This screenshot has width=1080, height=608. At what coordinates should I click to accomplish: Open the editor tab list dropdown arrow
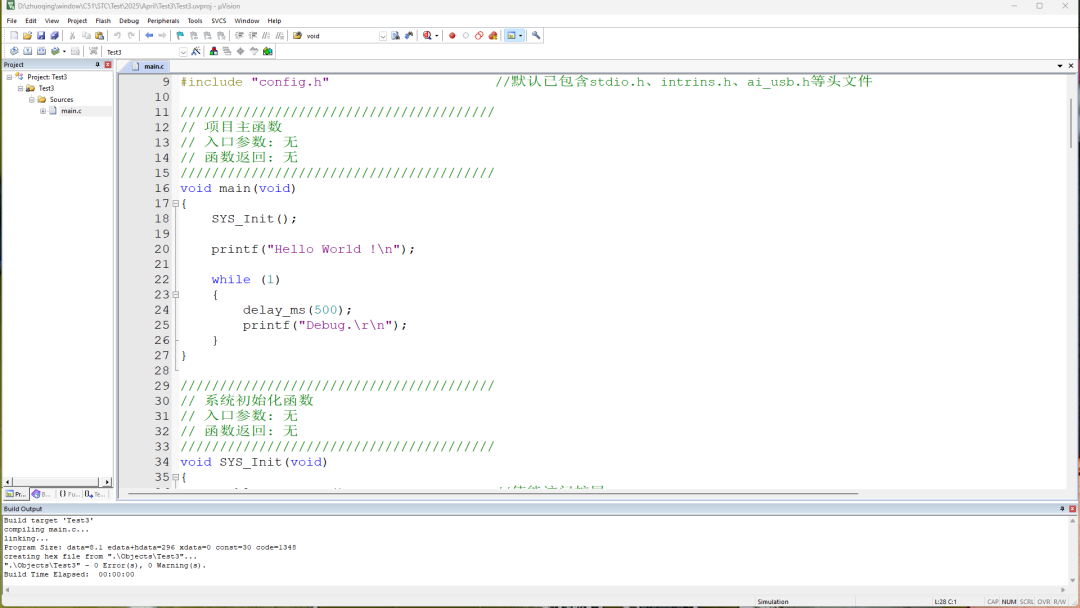tap(1060, 66)
